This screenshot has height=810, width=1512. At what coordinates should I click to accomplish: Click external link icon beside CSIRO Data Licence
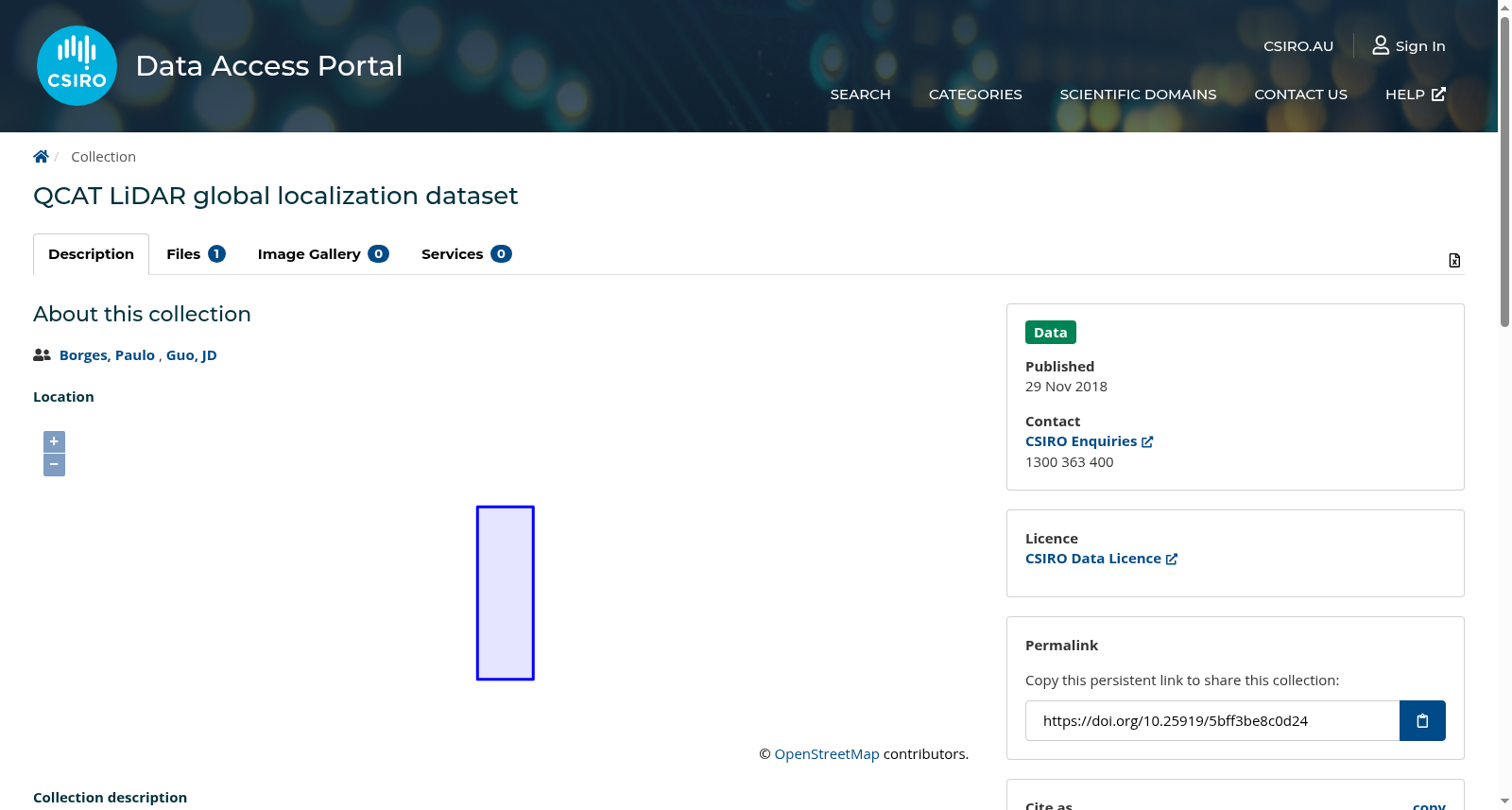click(1172, 559)
